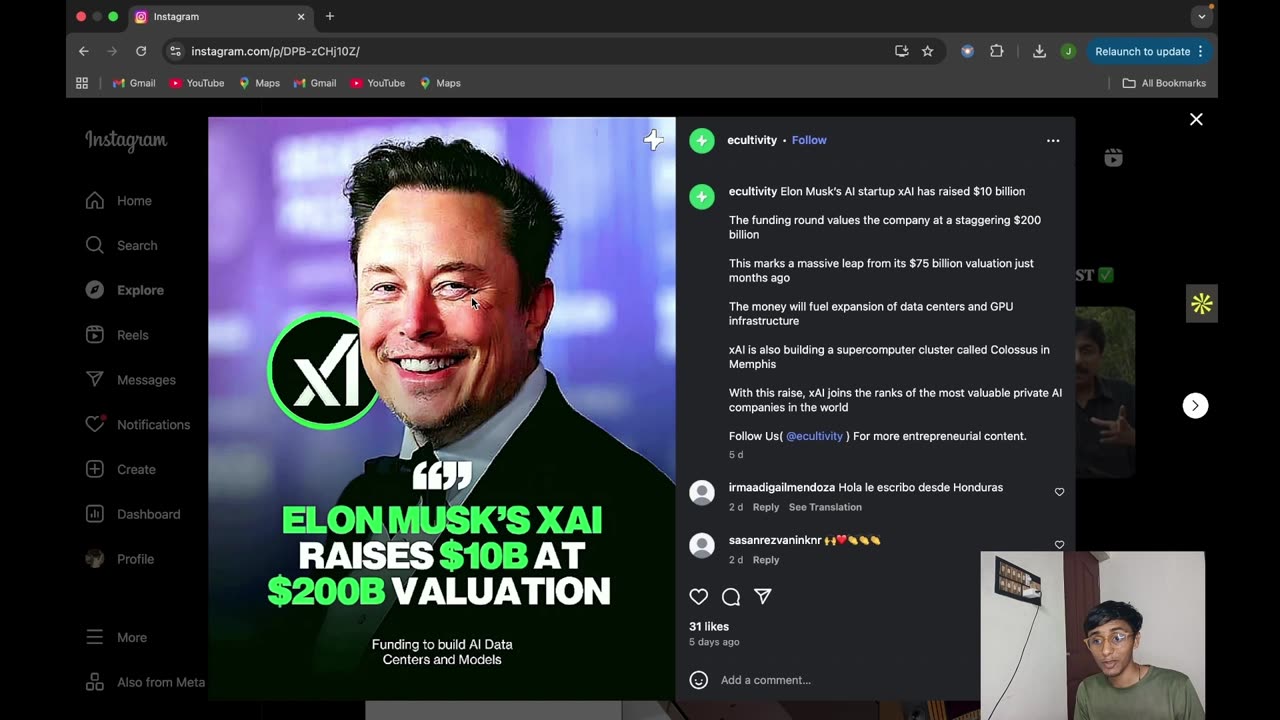The width and height of the screenshot is (1280, 720).
Task: Open Search in Instagram sidebar
Action: point(121,245)
